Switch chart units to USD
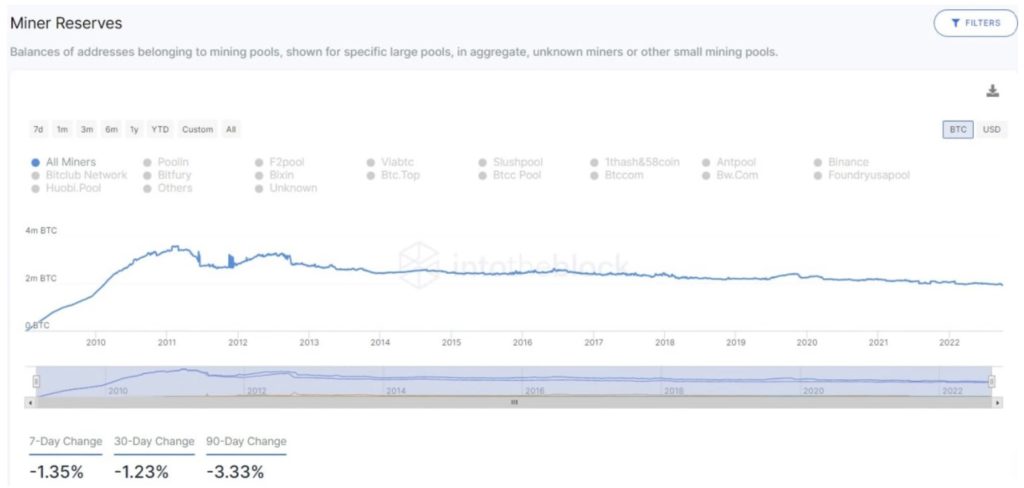The image size is (1024, 488). (991, 129)
